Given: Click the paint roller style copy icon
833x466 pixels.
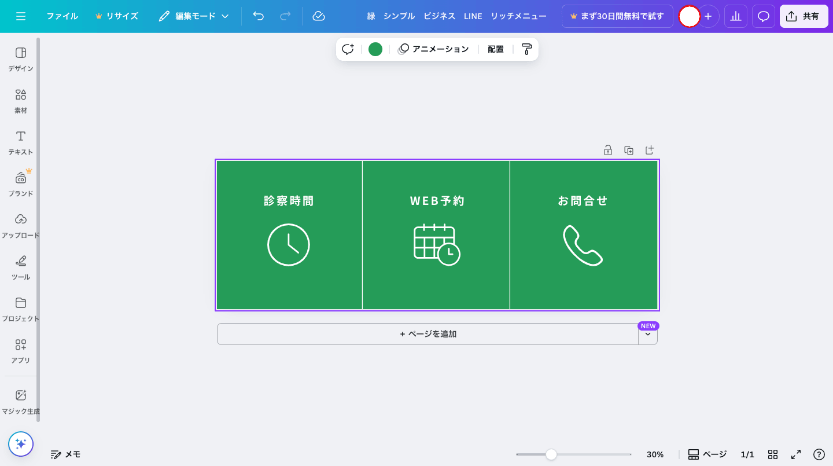Looking at the screenshot, I should coord(527,49).
